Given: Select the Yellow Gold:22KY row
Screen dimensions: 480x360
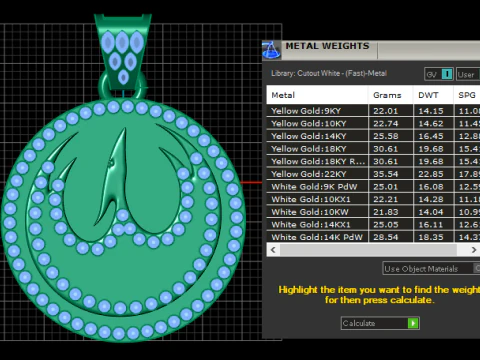Looking at the screenshot, I should click(373, 174).
